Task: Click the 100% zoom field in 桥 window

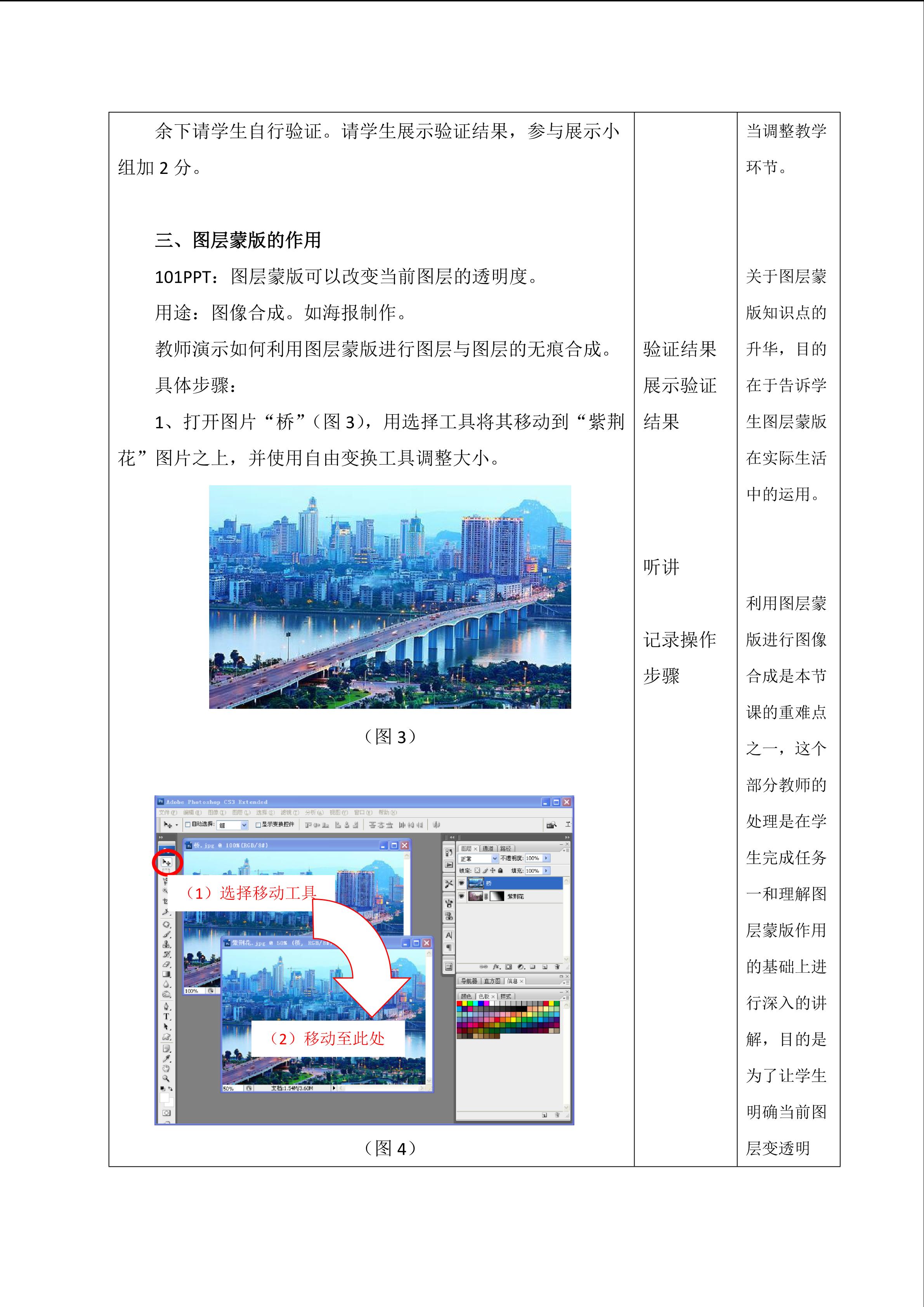Action: point(194,991)
